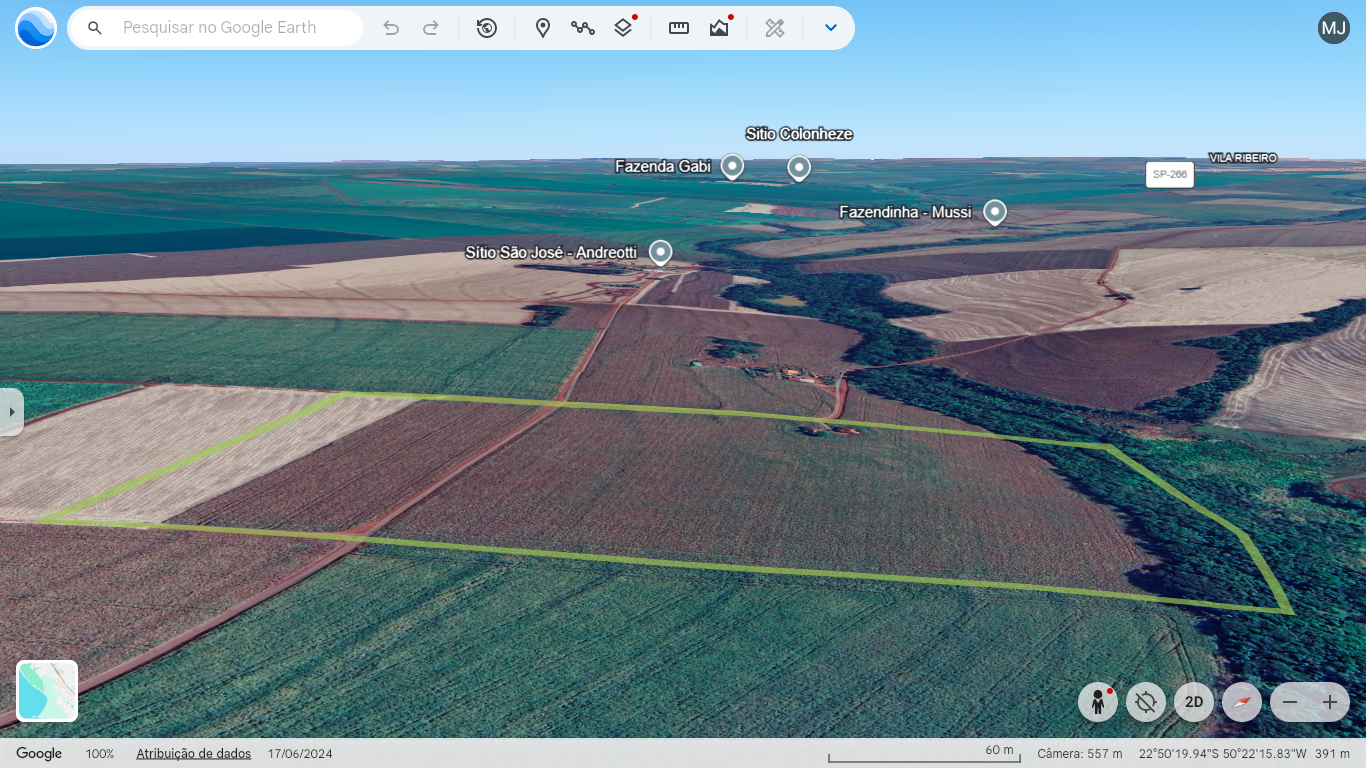Open Street View pegman

(x=1098, y=702)
